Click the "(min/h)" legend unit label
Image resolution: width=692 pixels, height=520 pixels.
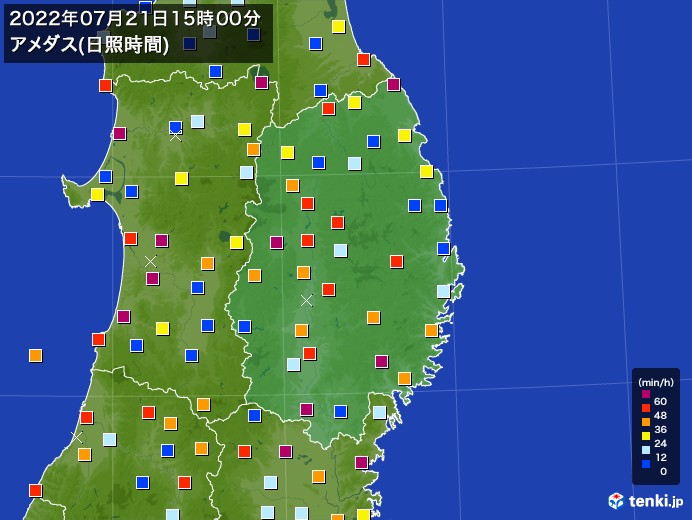point(656,383)
